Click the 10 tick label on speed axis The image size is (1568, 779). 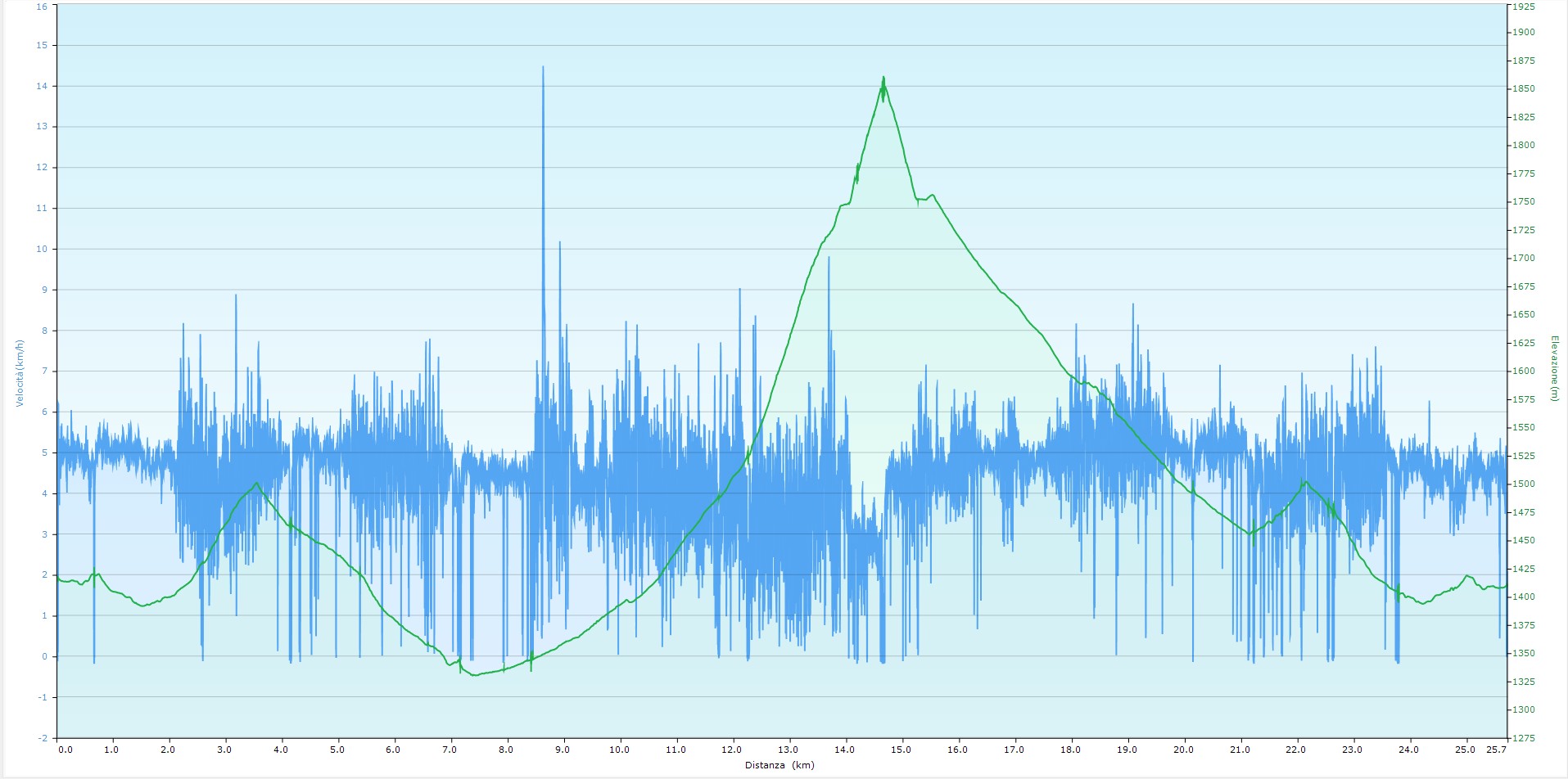click(x=42, y=250)
